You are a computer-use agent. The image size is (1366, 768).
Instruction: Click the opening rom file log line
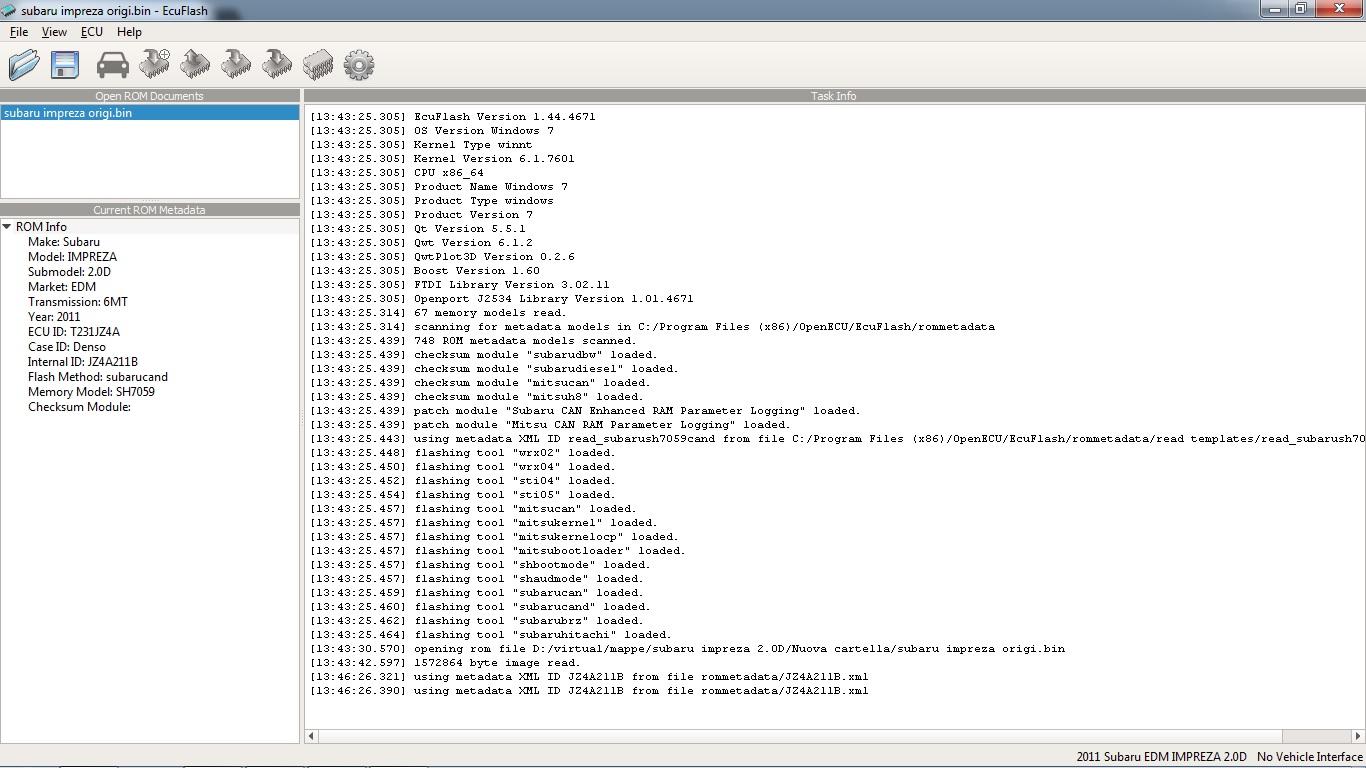tap(688, 648)
